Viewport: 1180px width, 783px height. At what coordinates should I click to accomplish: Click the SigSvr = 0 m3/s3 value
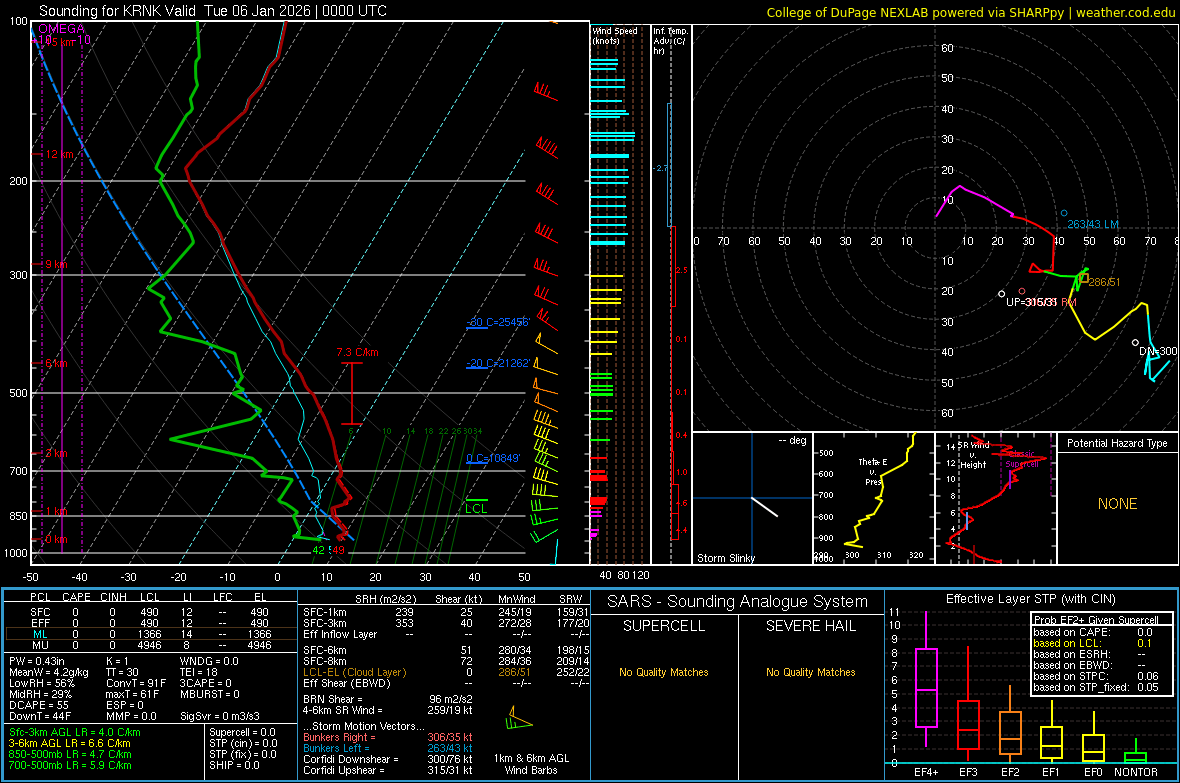(x=220, y=716)
